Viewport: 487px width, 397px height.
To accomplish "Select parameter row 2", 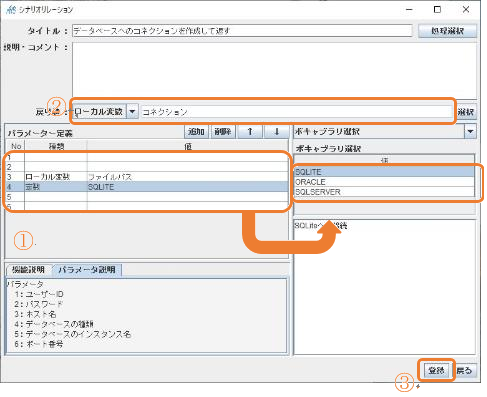I will click(147, 167).
